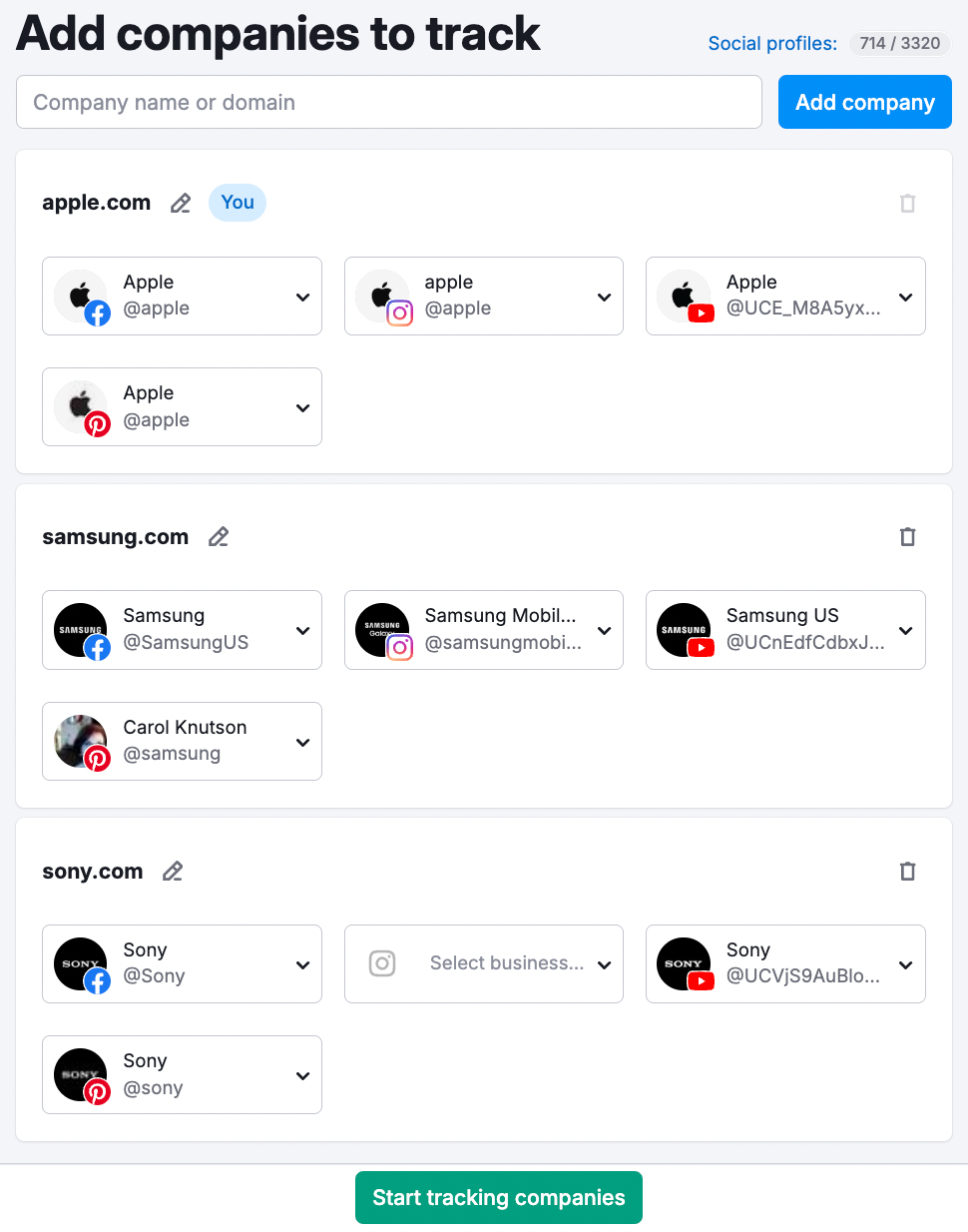Select the You badge next to apple.com
968x1232 pixels.
click(x=237, y=203)
